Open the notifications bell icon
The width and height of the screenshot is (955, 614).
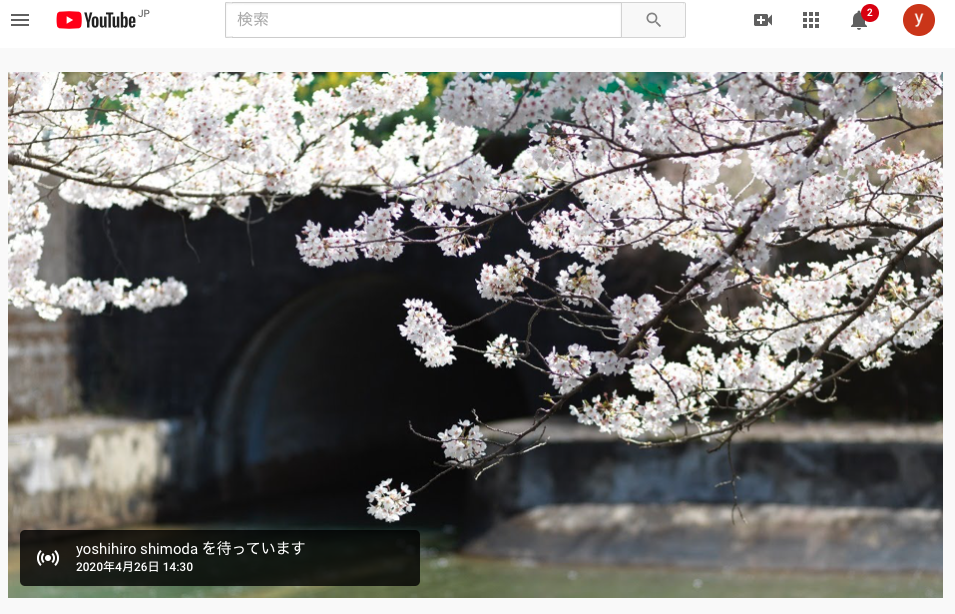pyautogui.click(x=859, y=19)
